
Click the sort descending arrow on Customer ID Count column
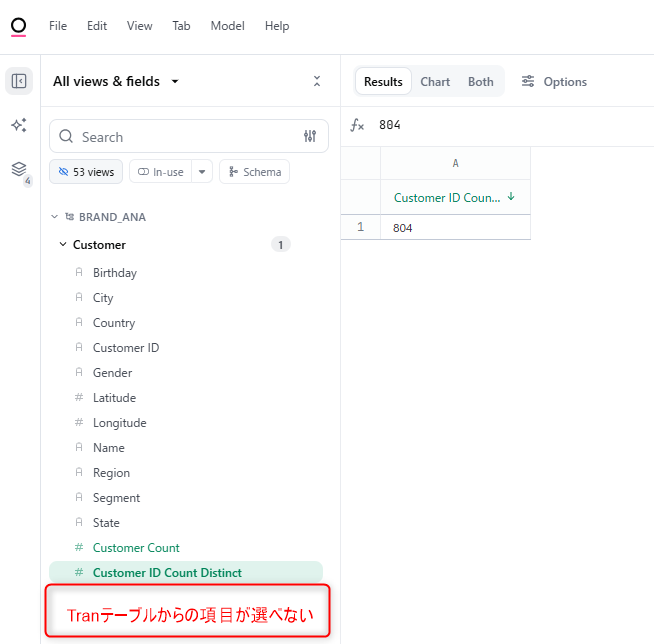click(x=511, y=196)
